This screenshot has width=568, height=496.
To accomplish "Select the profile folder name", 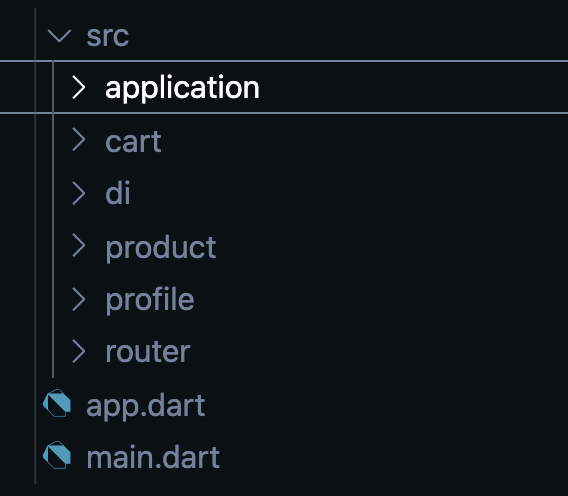I will (150, 300).
